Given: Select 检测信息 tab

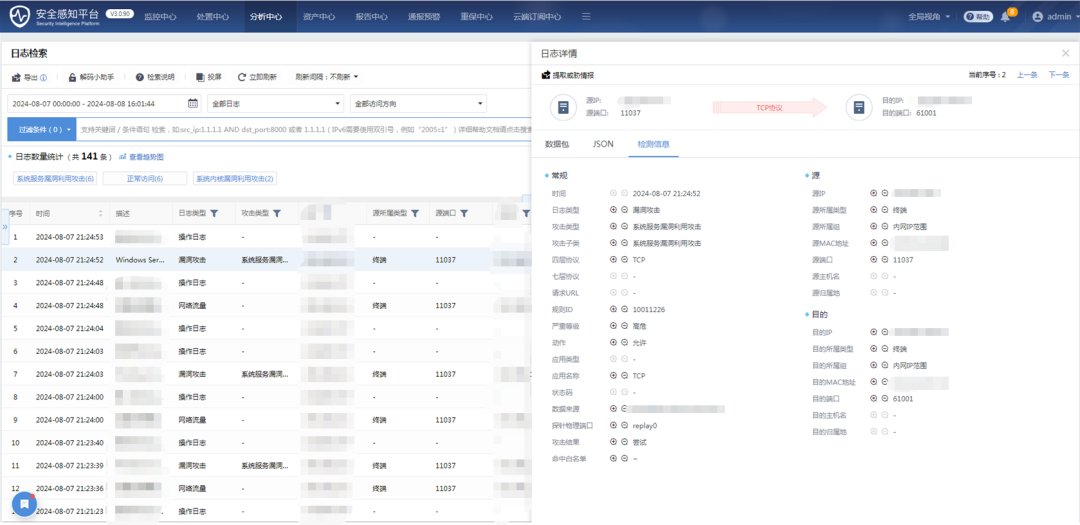Looking at the screenshot, I should click(653, 144).
